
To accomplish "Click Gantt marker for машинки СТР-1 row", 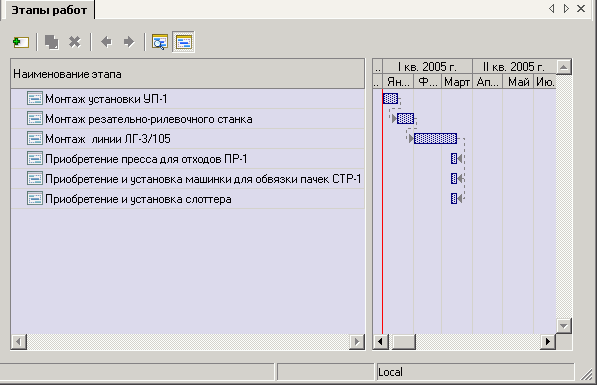I will click(454, 178).
